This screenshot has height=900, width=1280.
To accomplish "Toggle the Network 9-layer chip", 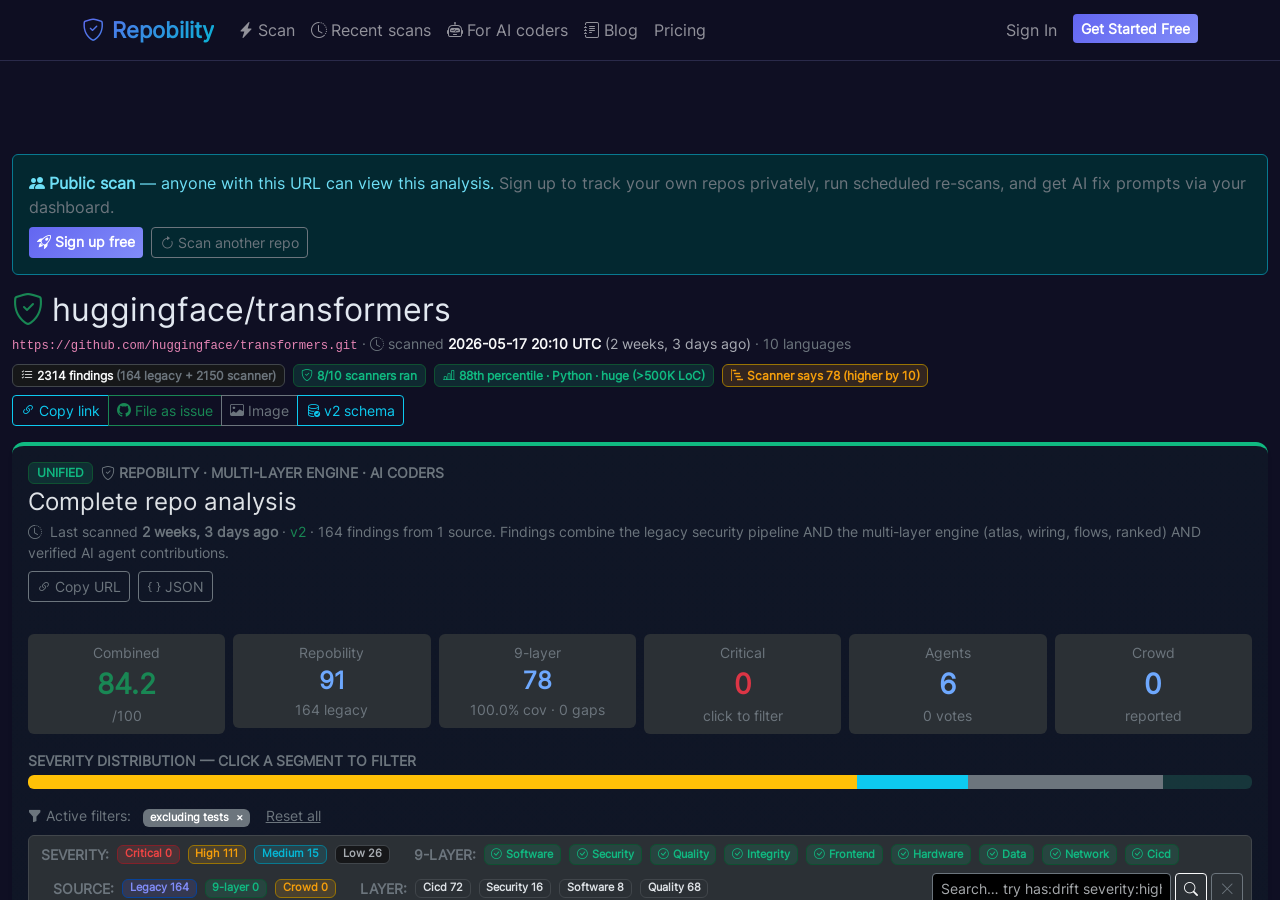I will pyautogui.click(x=1079, y=854).
